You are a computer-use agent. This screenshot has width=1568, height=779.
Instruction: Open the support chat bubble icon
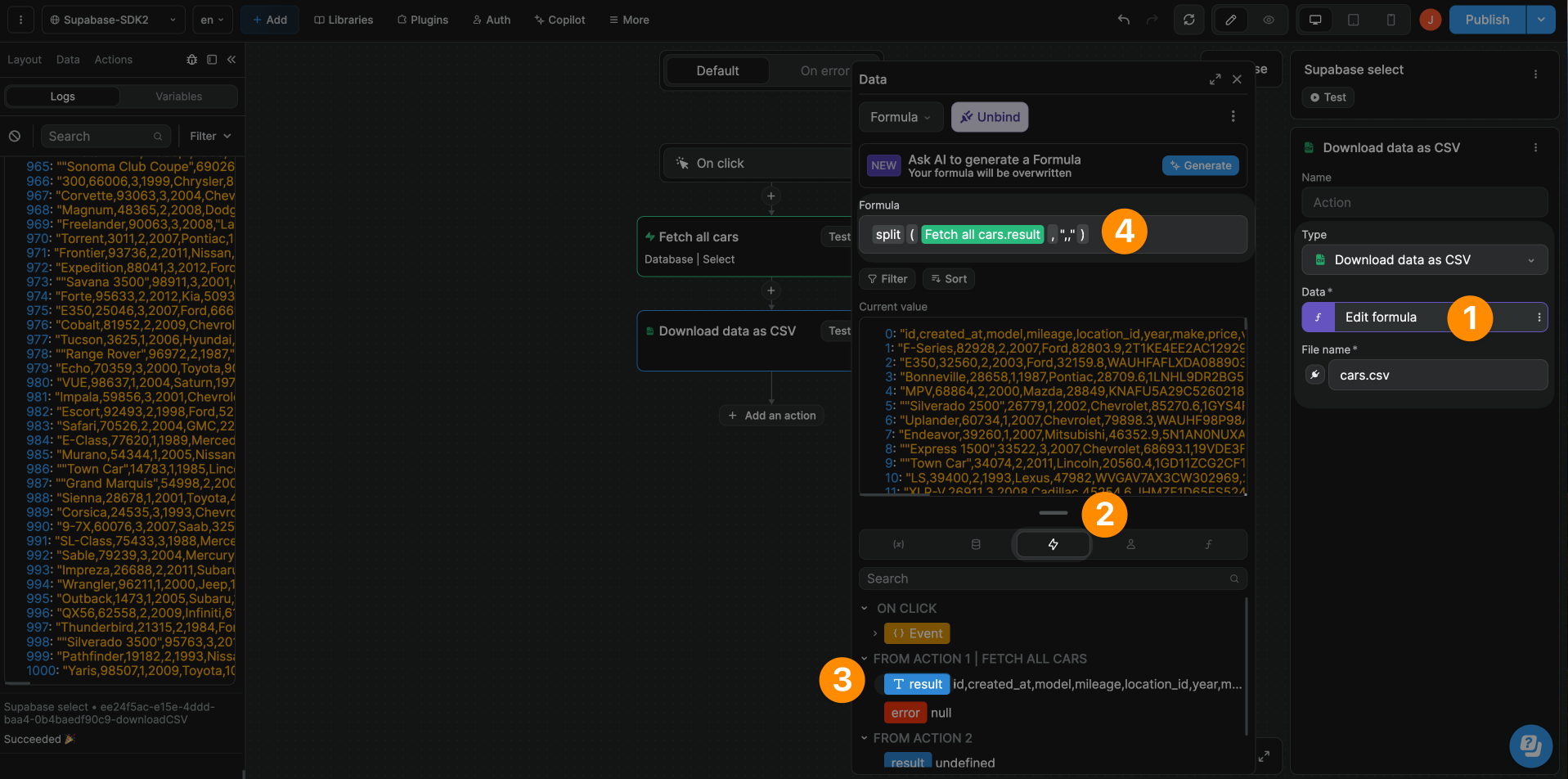pyautogui.click(x=1530, y=745)
